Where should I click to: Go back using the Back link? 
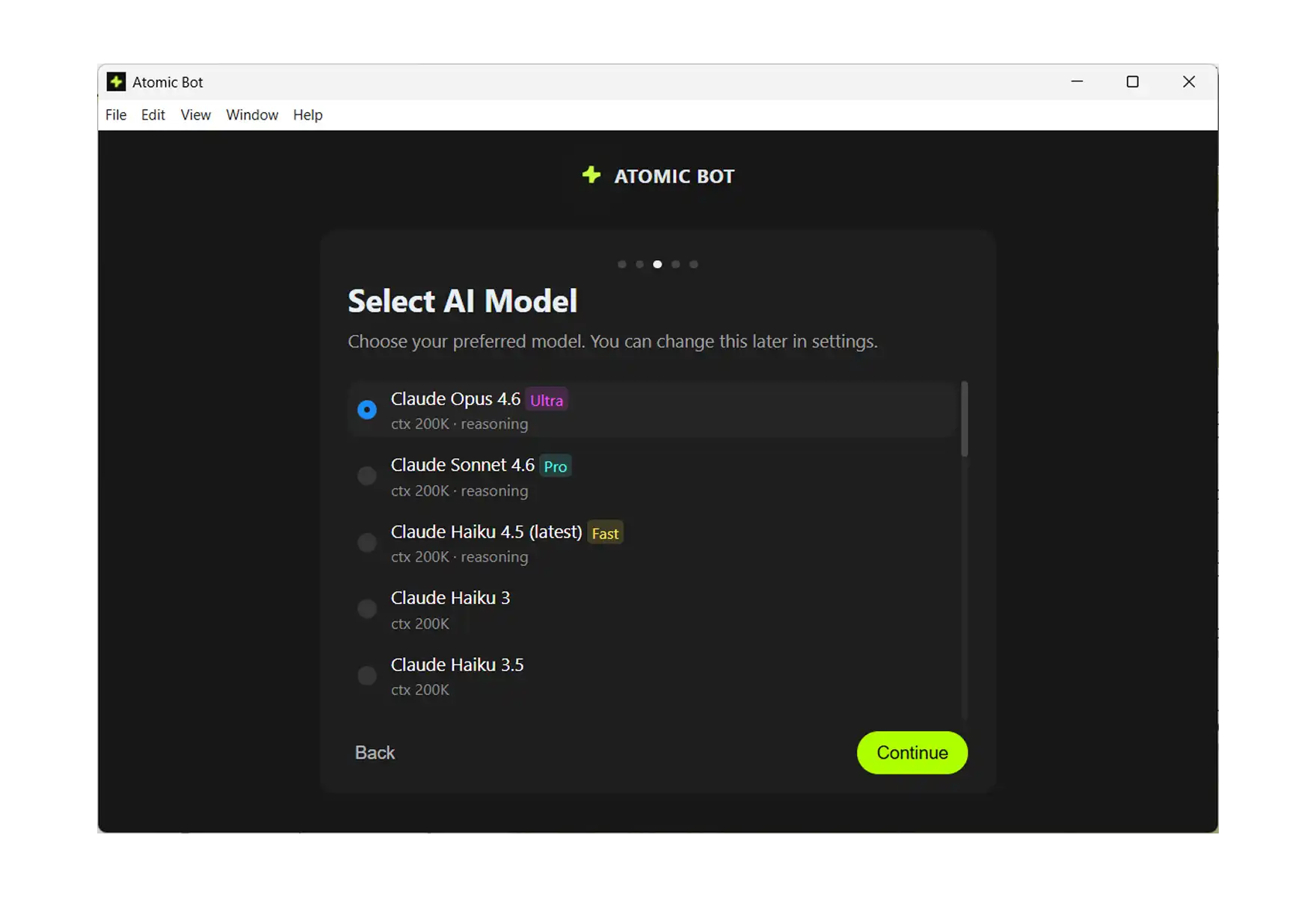click(375, 752)
